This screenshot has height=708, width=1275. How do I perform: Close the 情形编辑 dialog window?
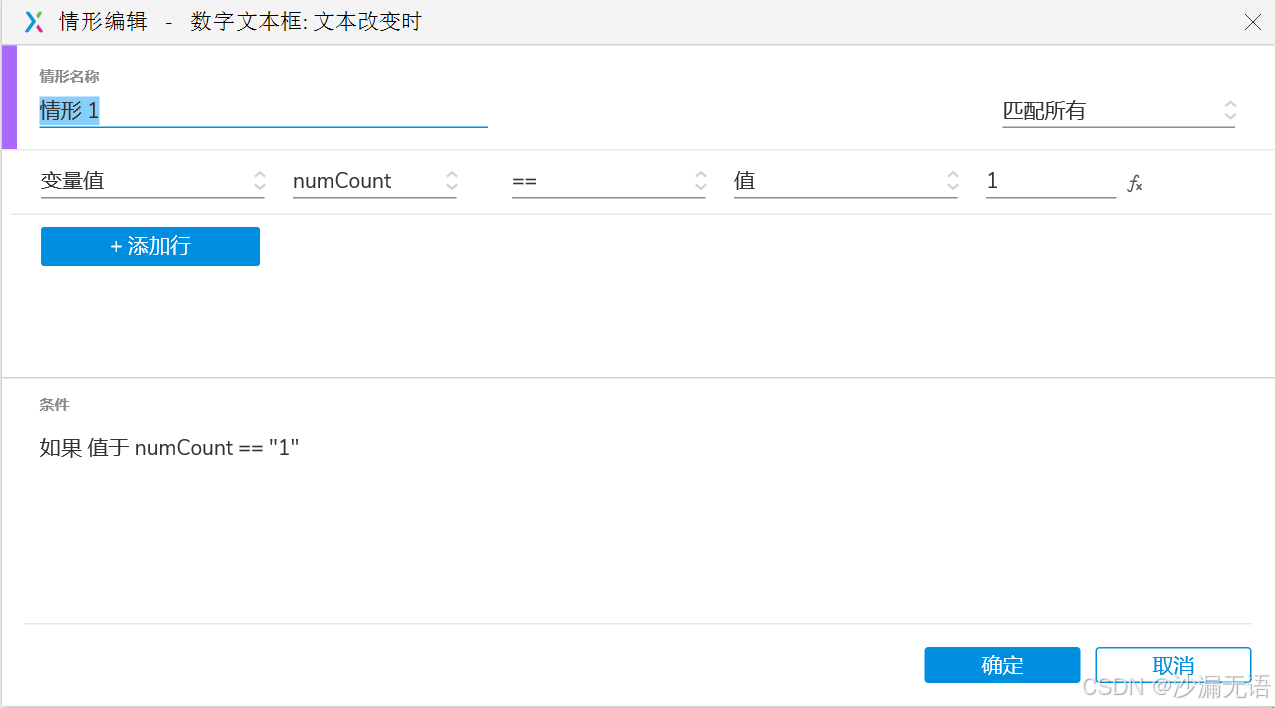coord(1252,22)
